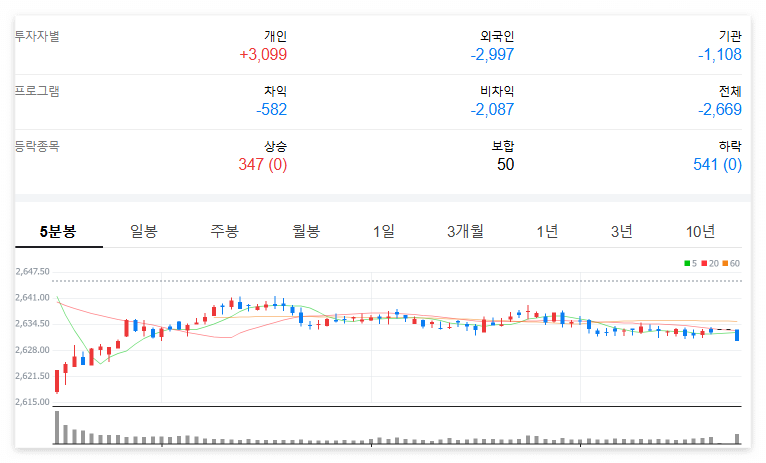Click the 2,628.00 axis label
The height and width of the screenshot is (463, 766).
coord(32,350)
